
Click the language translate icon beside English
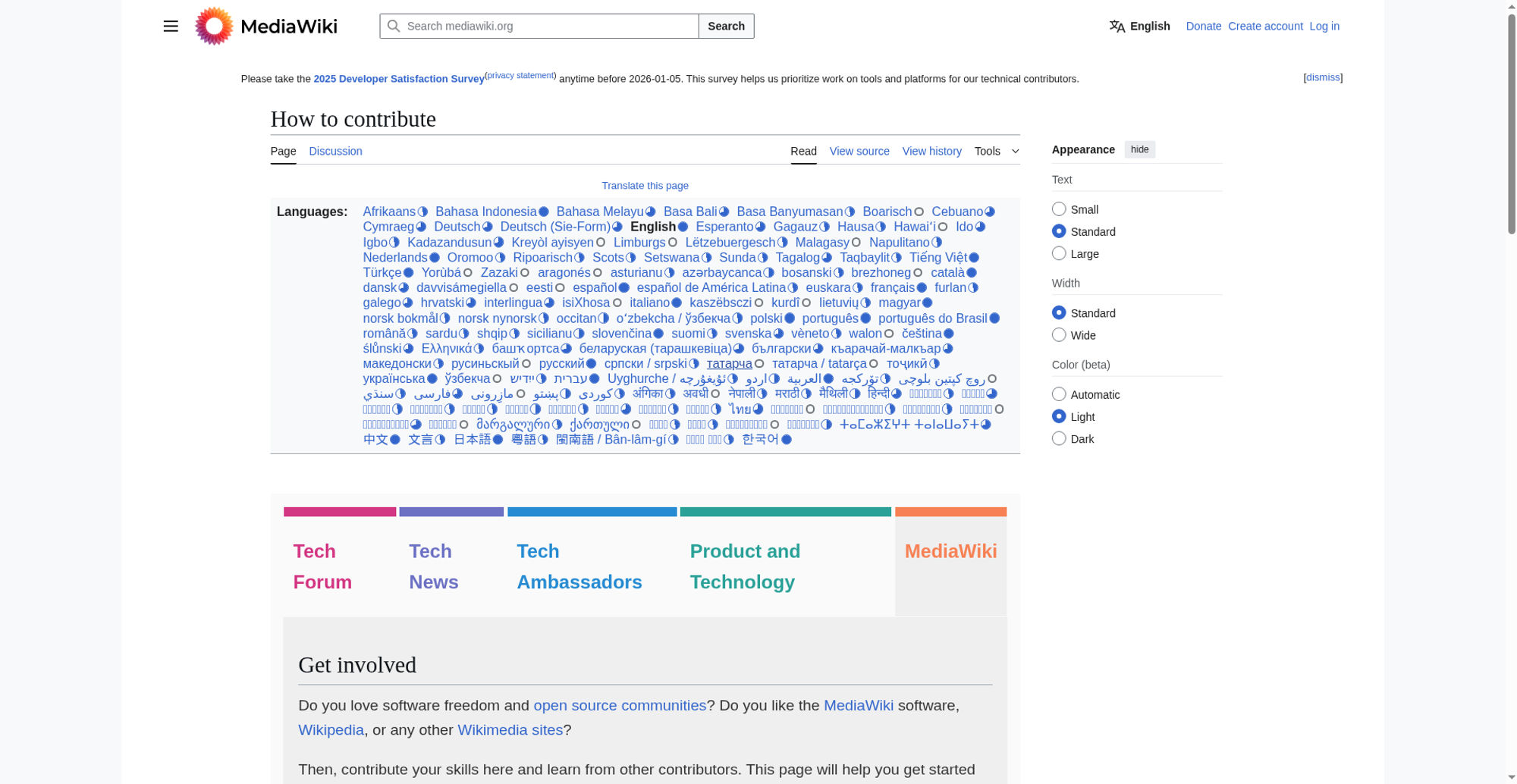[x=1117, y=26]
